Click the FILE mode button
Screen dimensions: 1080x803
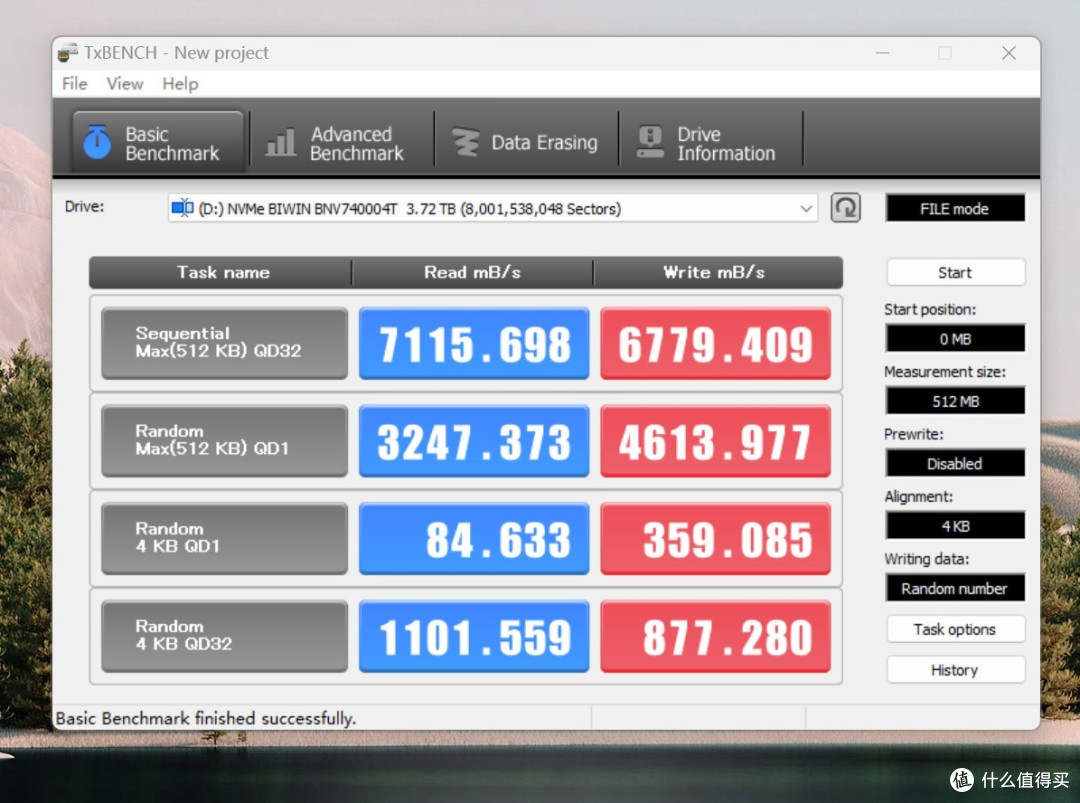click(x=955, y=209)
